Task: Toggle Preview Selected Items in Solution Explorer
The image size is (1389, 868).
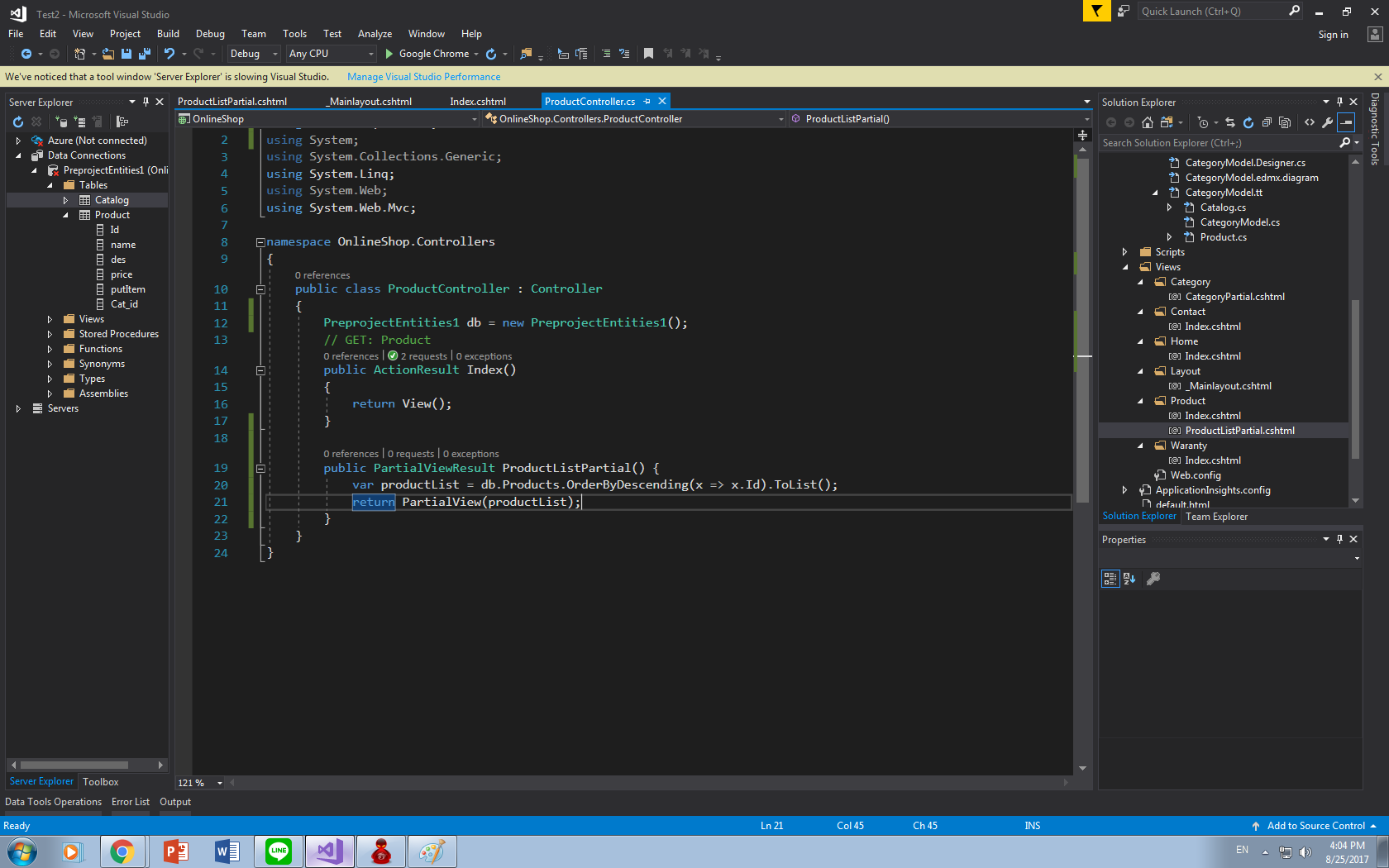Action: [1347, 122]
